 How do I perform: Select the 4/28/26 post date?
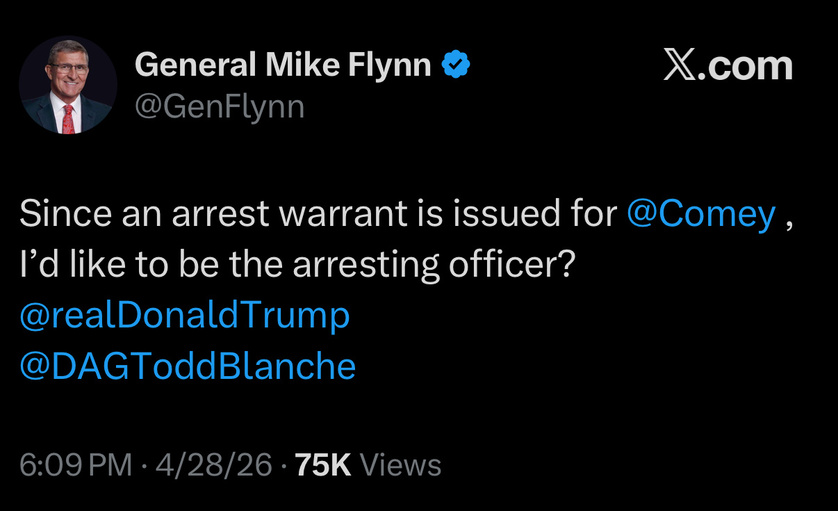208,465
